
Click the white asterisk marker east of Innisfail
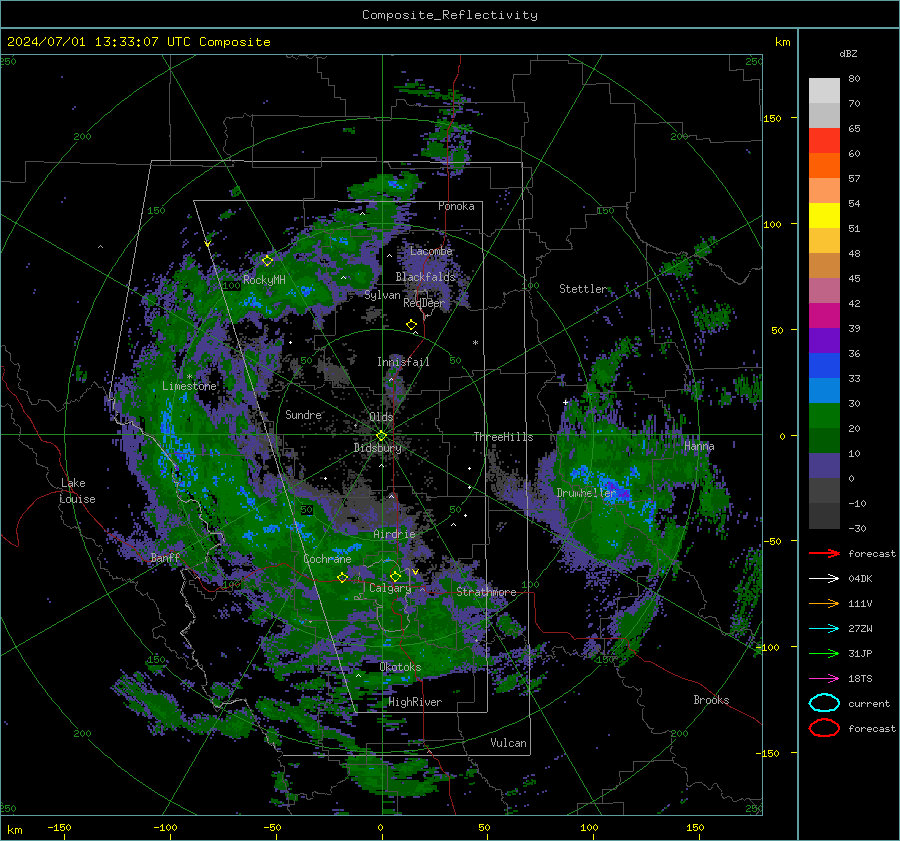point(475,343)
